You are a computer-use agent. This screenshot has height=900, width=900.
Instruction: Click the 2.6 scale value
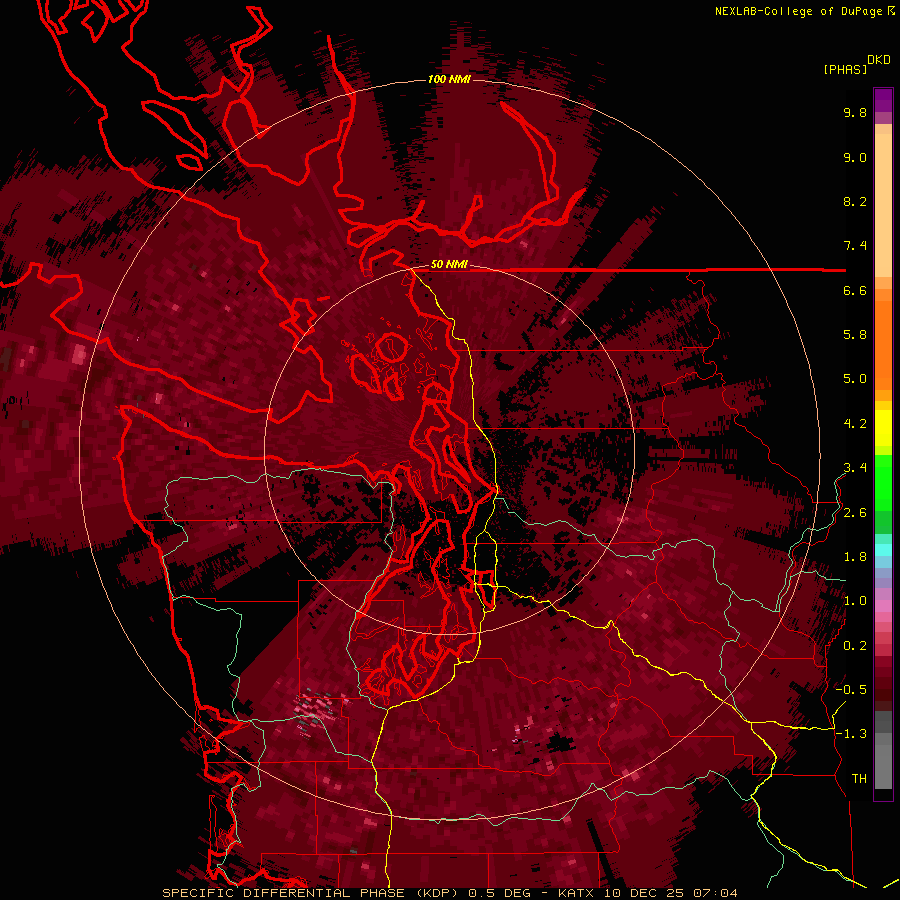855,513
